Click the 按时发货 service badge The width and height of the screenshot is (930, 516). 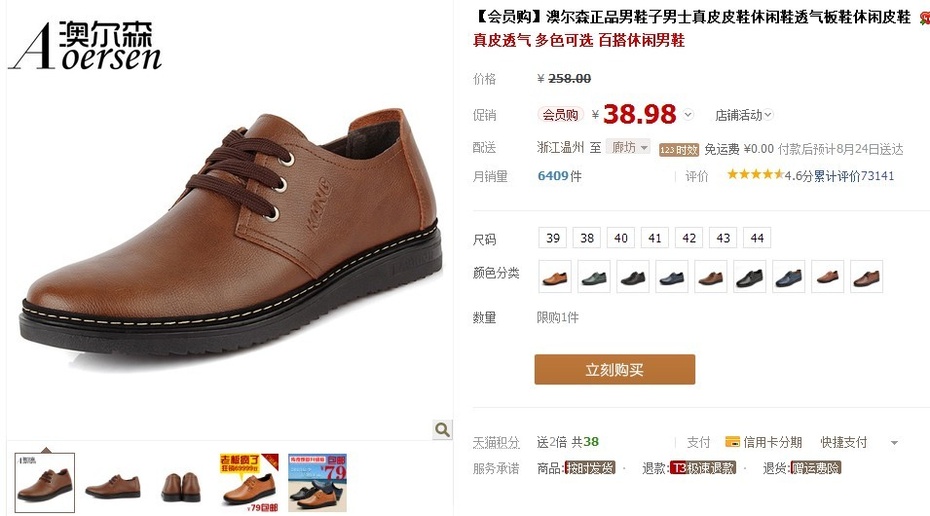click(x=589, y=468)
